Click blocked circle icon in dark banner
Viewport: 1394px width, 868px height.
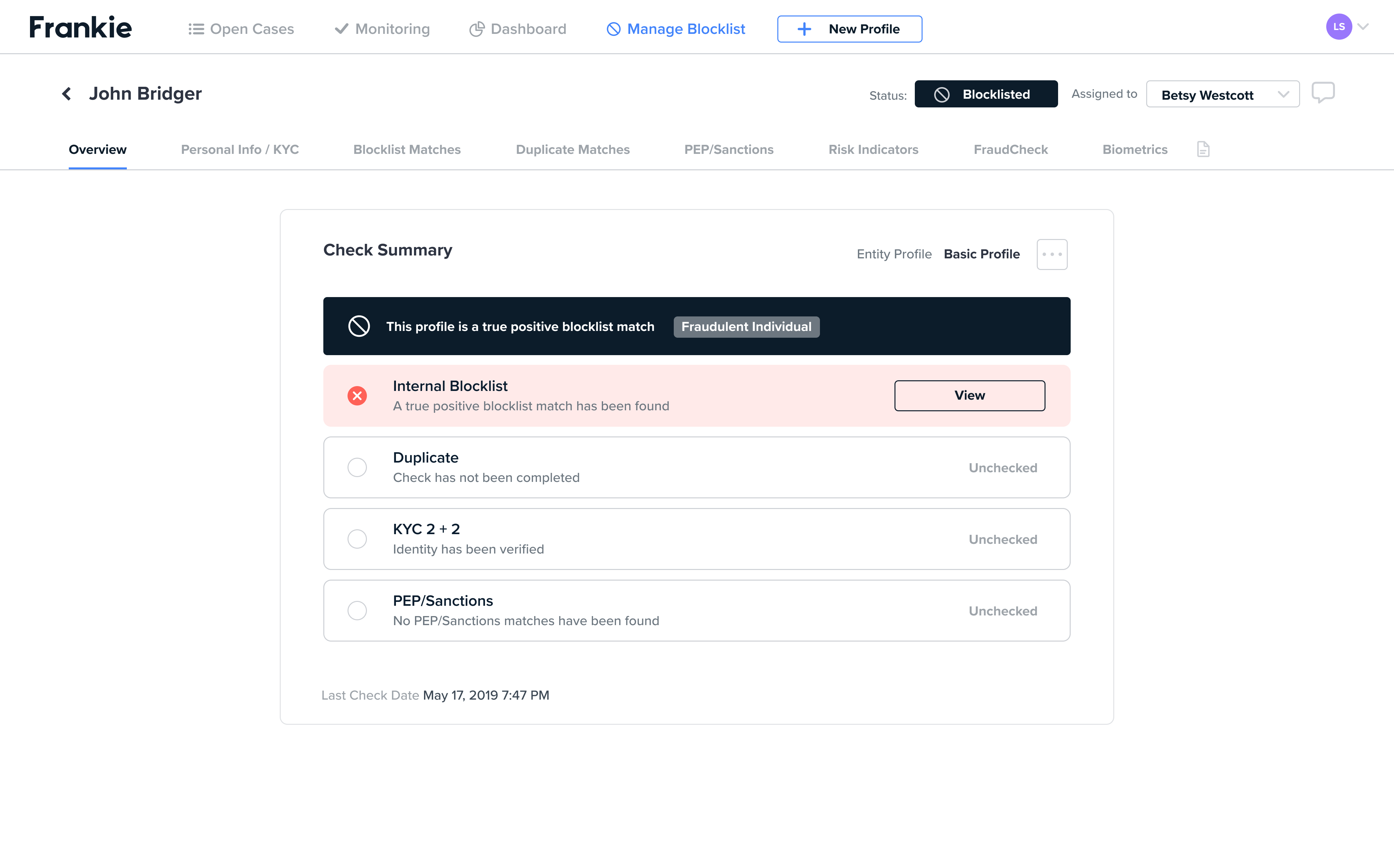coord(359,326)
